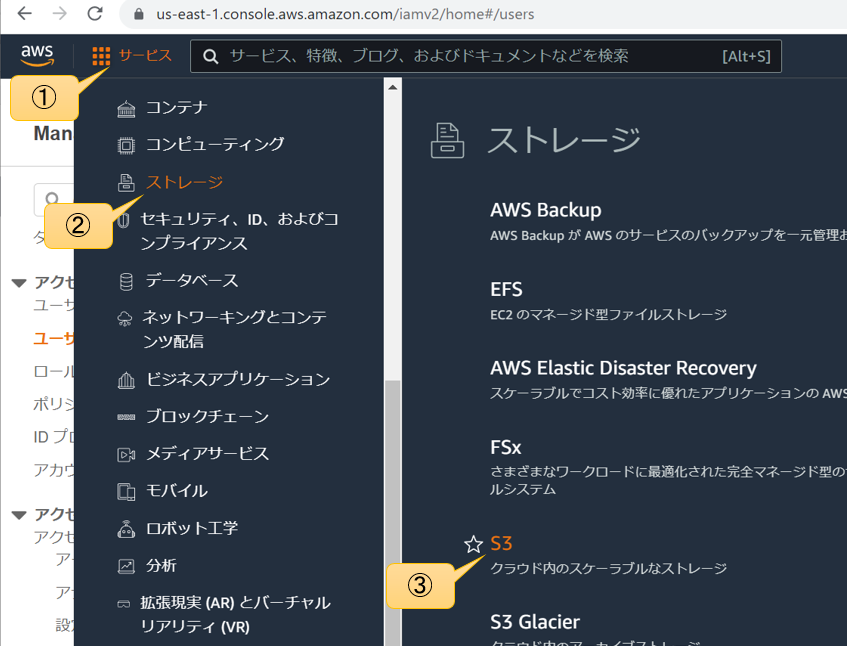This screenshot has height=646, width=847.
Task: Click the コンテナ category icon
Action: (126, 108)
